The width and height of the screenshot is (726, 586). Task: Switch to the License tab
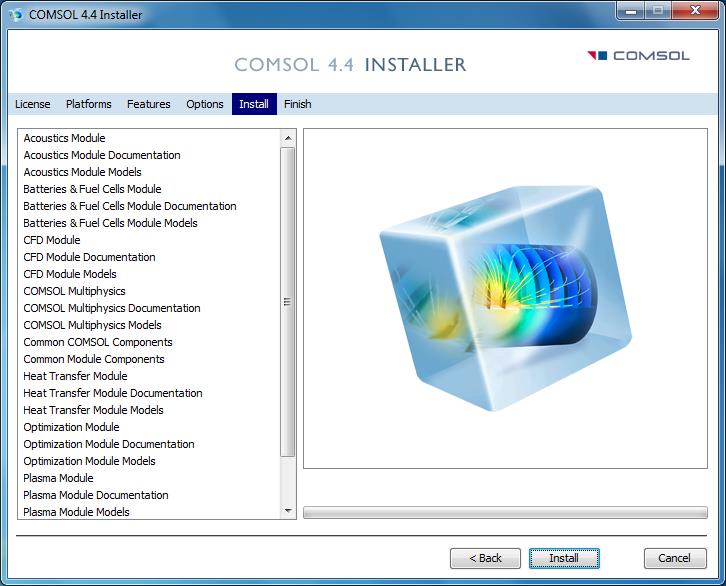32,104
